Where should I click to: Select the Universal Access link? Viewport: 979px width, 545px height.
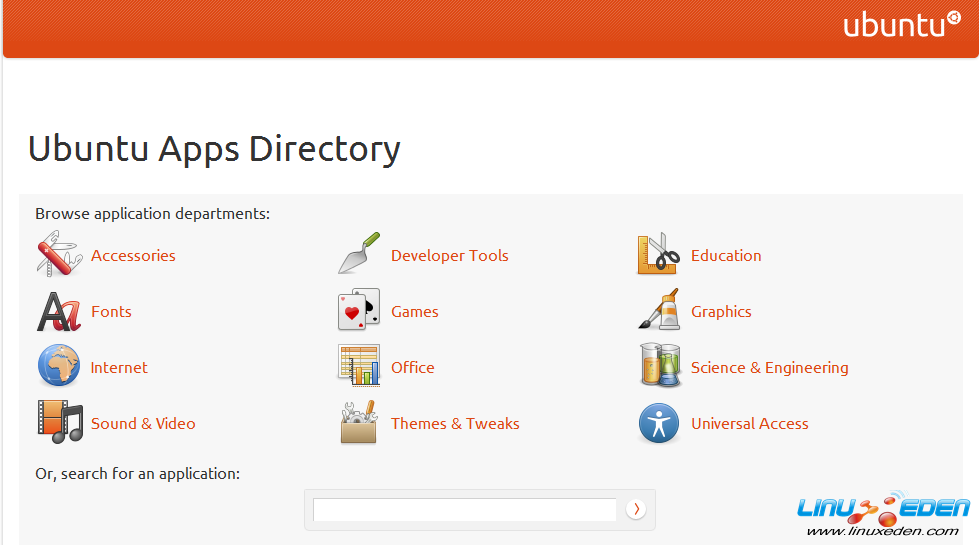pyautogui.click(x=750, y=424)
